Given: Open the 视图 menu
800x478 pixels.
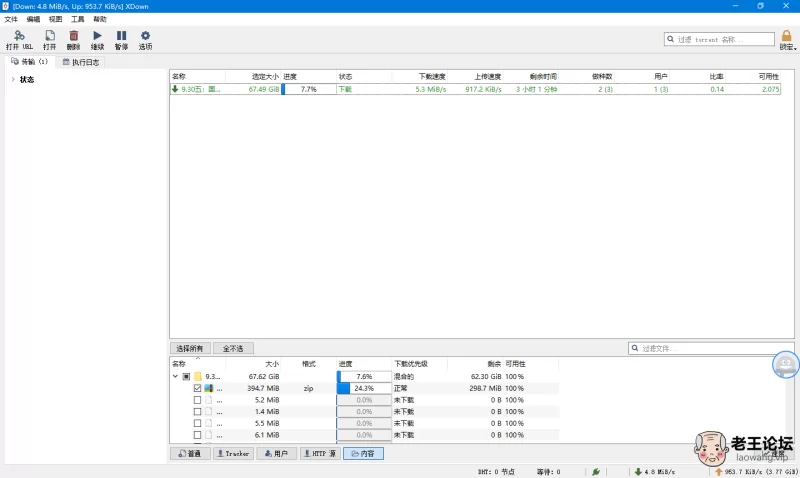Looking at the screenshot, I should pyautogui.click(x=56, y=19).
